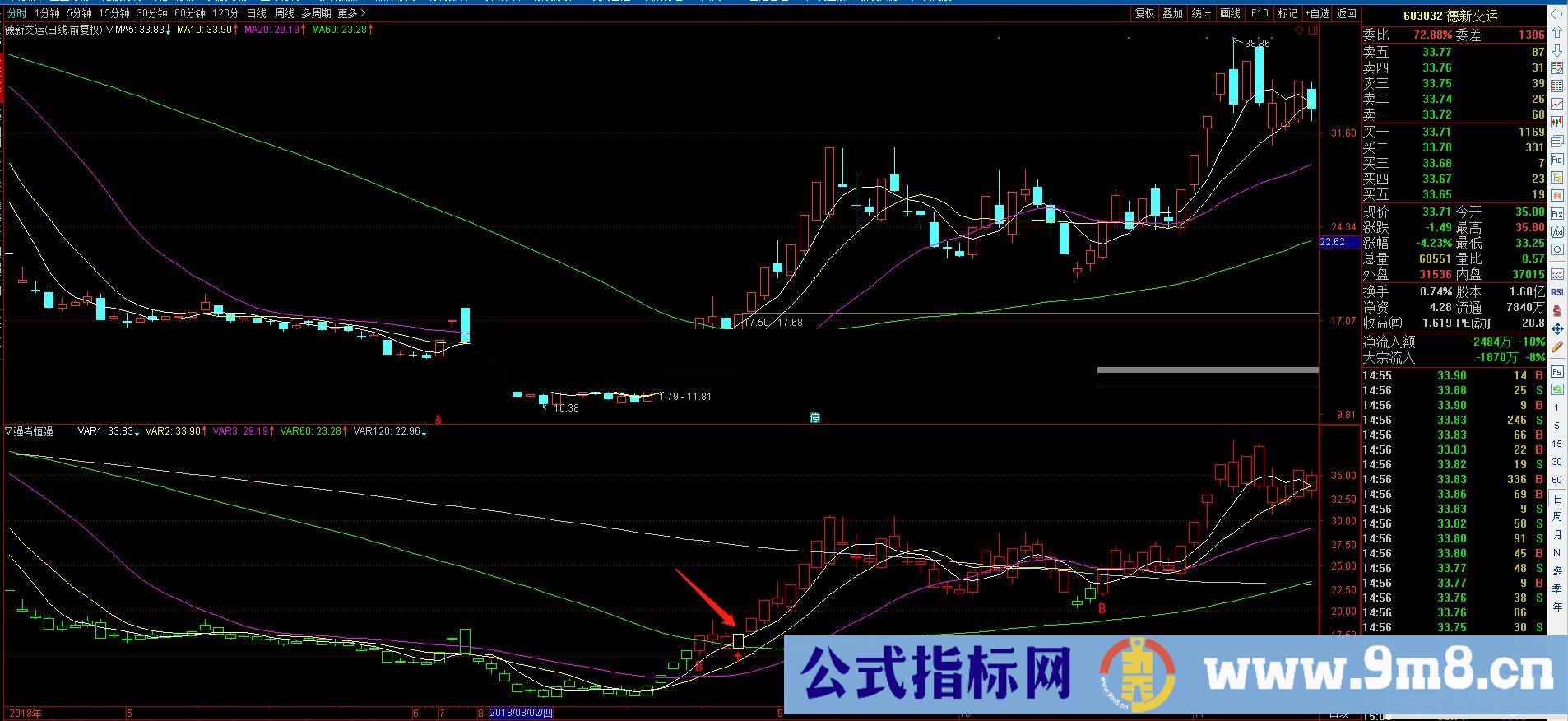Toggle 60-minute period in right sidebar
Image resolution: width=1568 pixels, height=721 pixels.
pyautogui.click(x=1557, y=480)
